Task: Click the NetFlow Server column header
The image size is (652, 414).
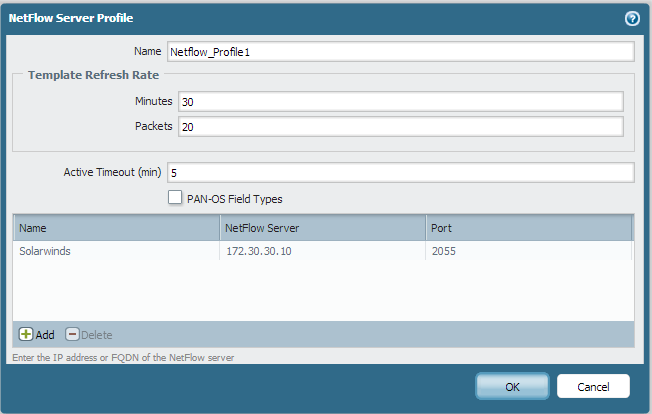Action: coord(322,228)
